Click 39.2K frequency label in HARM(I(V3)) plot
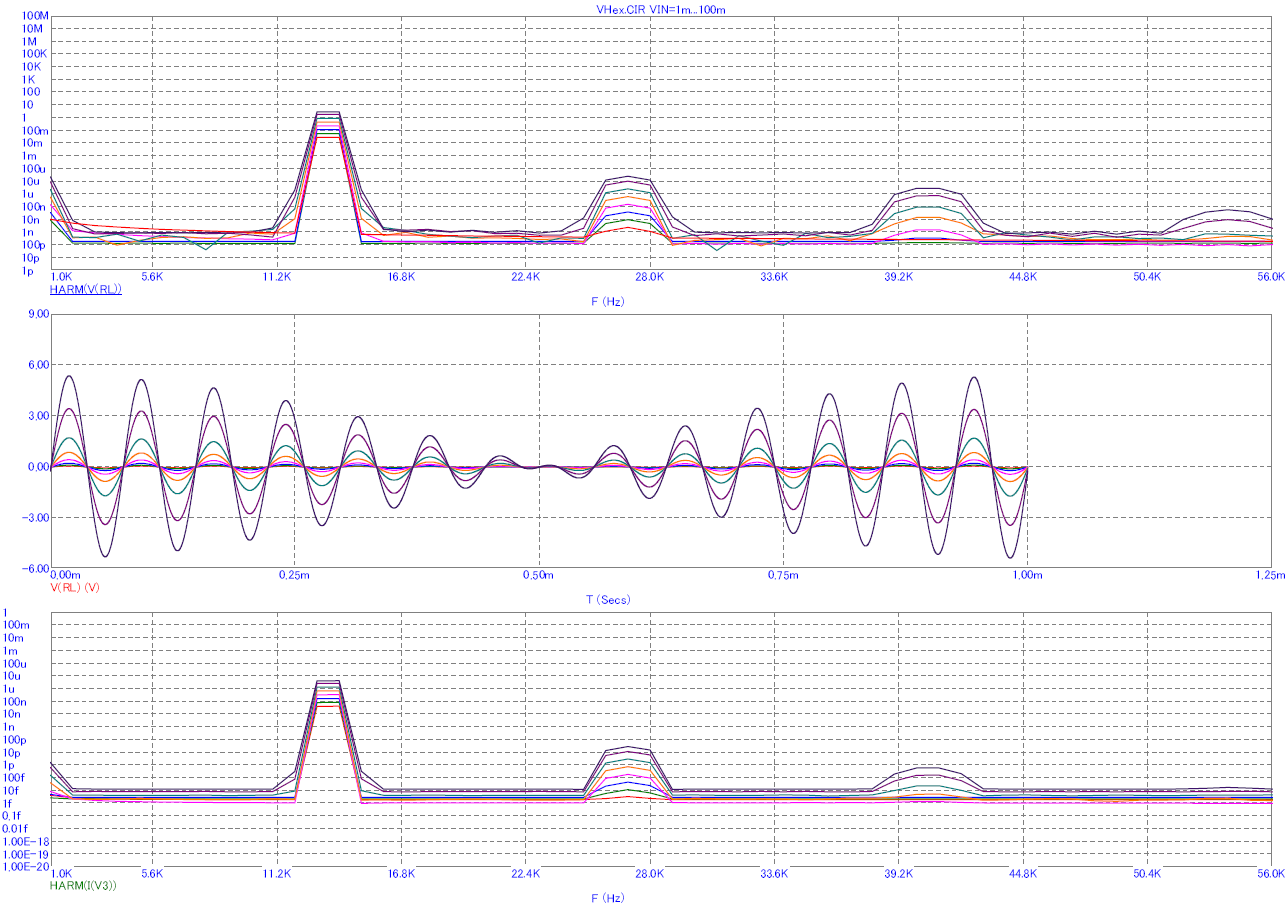 click(898, 873)
